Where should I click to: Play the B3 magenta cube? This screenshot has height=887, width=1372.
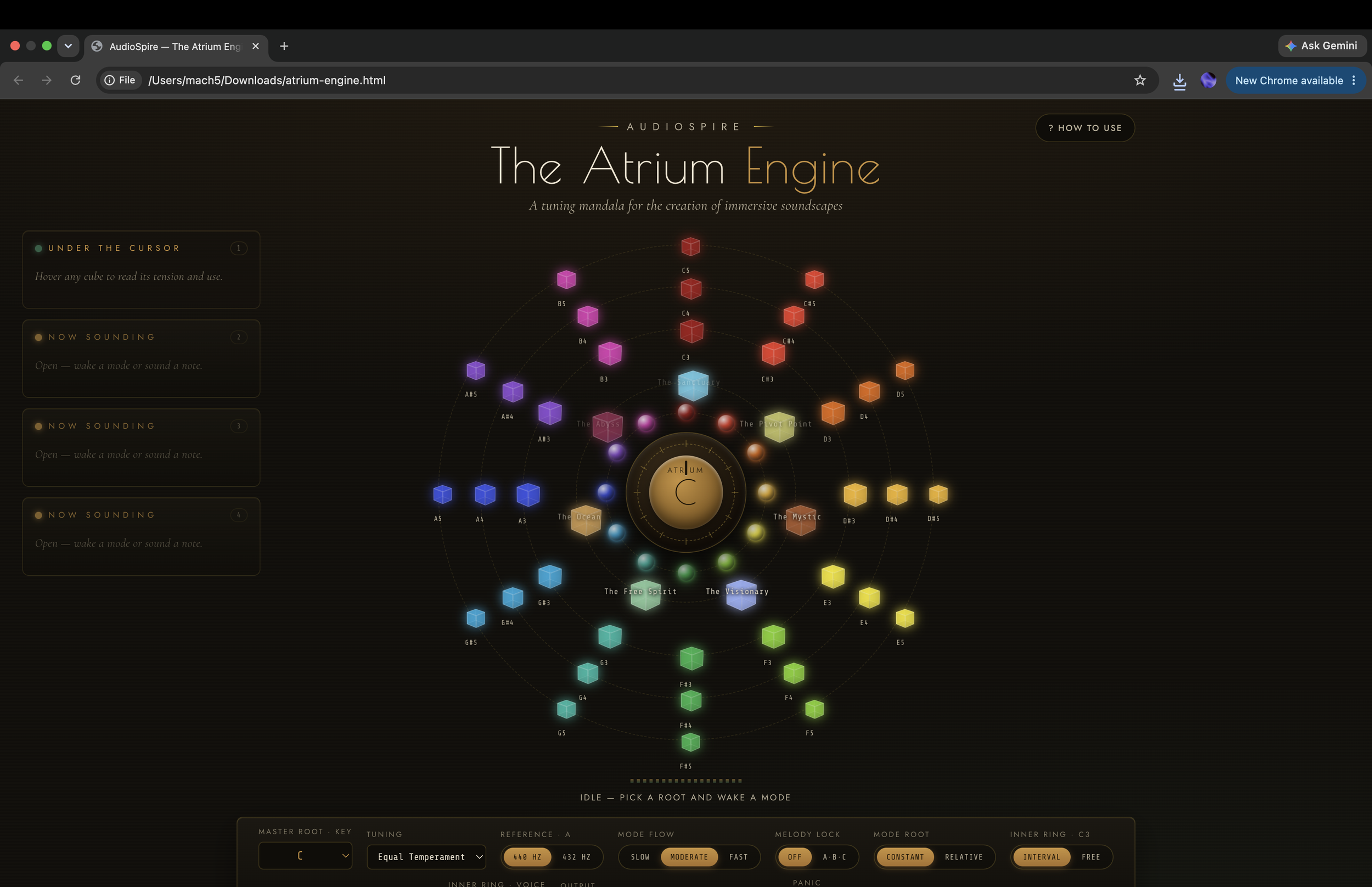tap(610, 353)
